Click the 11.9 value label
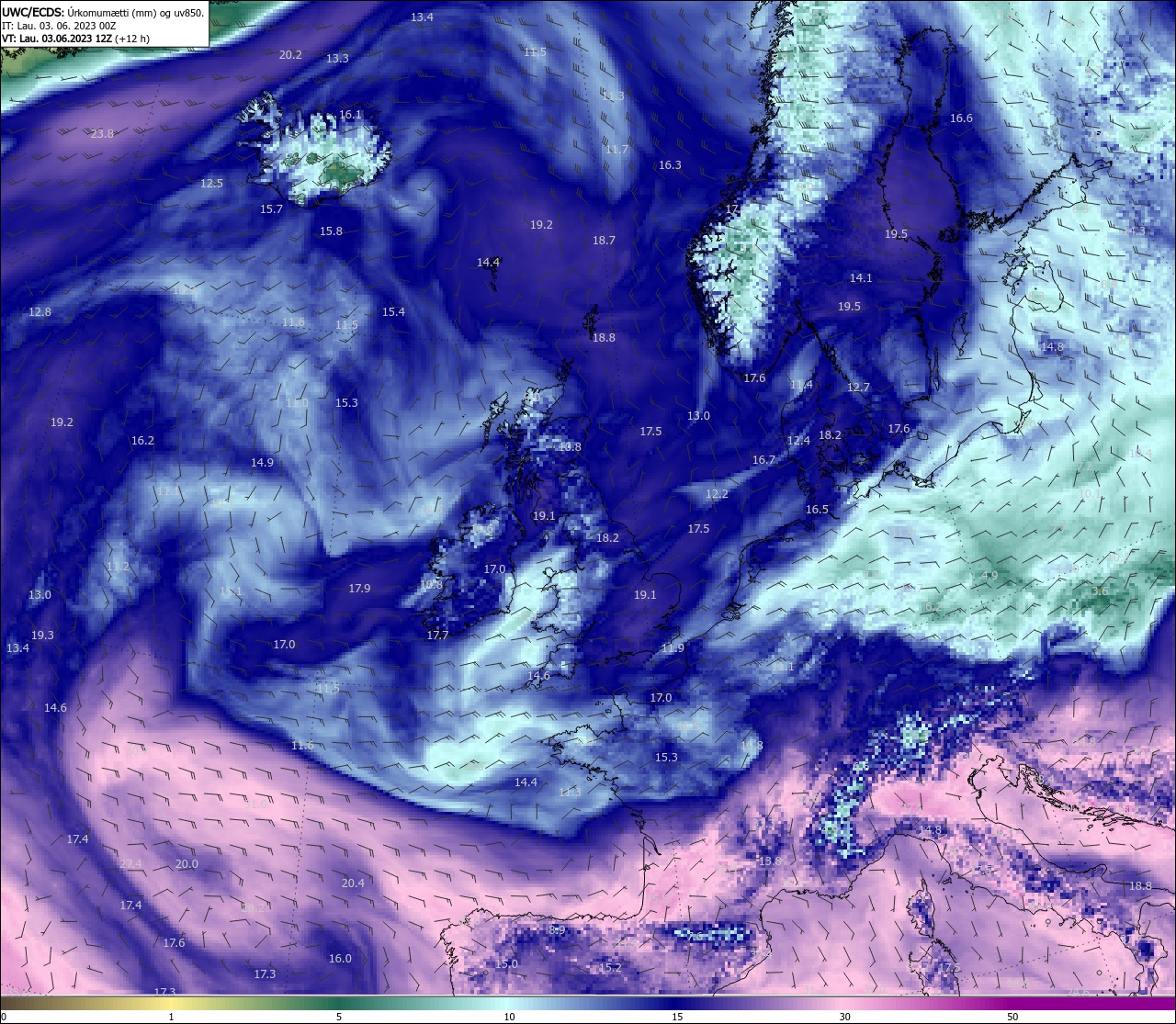Image resolution: width=1176 pixels, height=1024 pixels. [x=673, y=648]
